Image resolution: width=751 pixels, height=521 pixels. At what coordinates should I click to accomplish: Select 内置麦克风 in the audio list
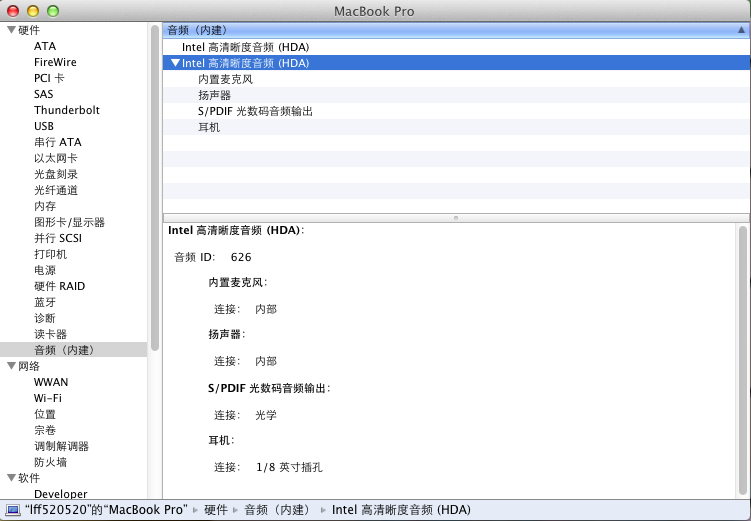(x=224, y=79)
